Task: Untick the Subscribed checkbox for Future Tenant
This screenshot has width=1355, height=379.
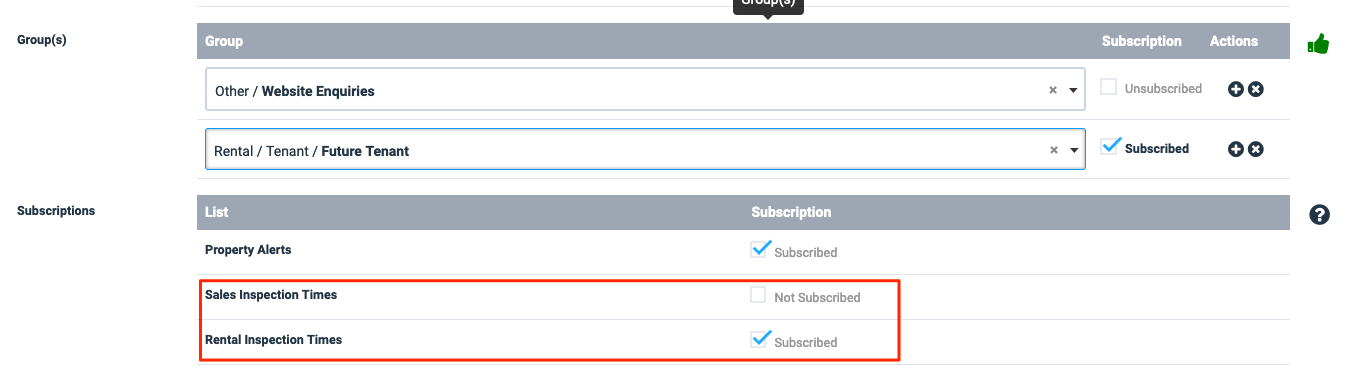Action: (1109, 146)
